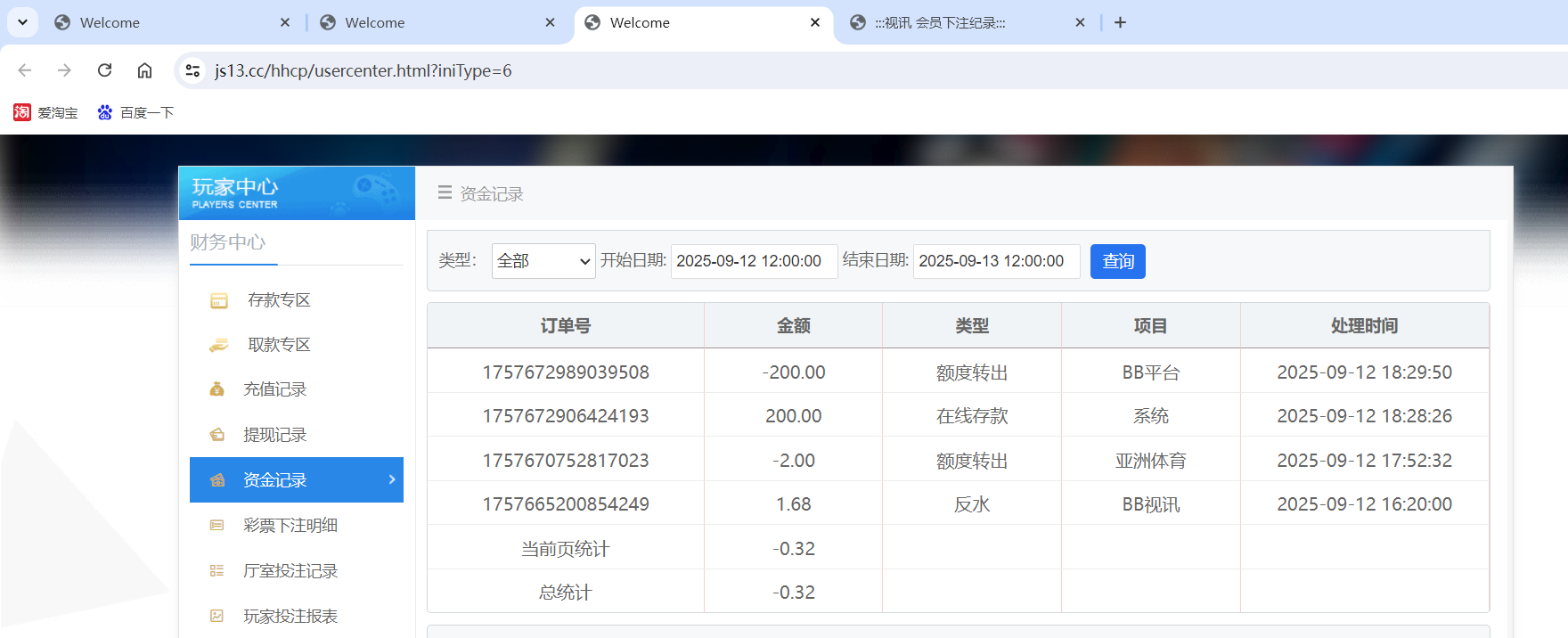Reload the page with the refresh button
Screen dimensions: 1568x638
click(x=104, y=70)
